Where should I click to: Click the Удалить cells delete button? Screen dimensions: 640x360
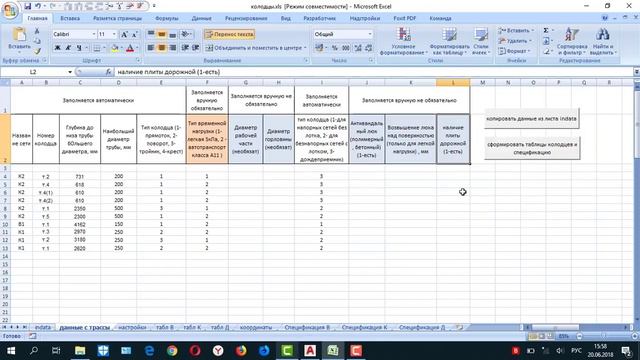[515, 41]
